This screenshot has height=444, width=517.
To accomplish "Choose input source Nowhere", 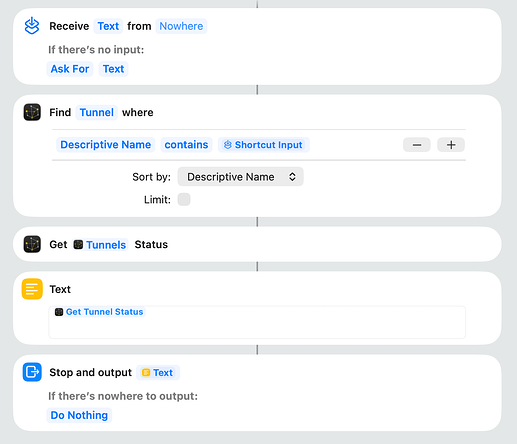I will (181, 26).
